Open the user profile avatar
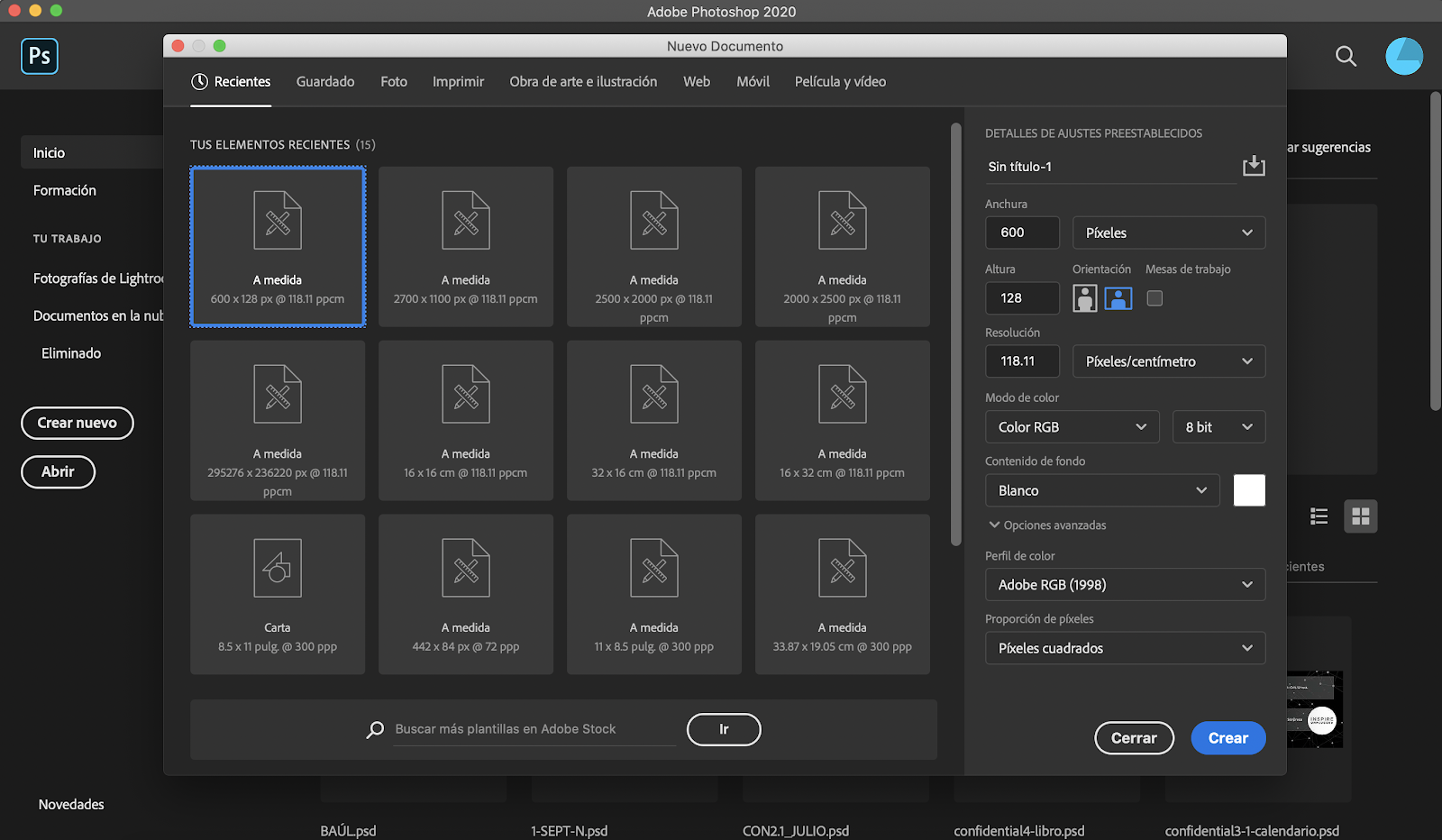This screenshot has width=1442, height=840. tap(1404, 56)
